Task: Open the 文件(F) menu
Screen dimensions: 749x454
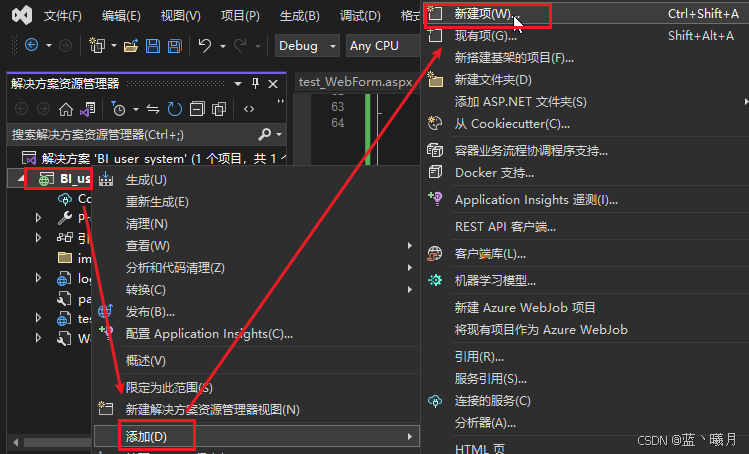Action: coord(63,16)
